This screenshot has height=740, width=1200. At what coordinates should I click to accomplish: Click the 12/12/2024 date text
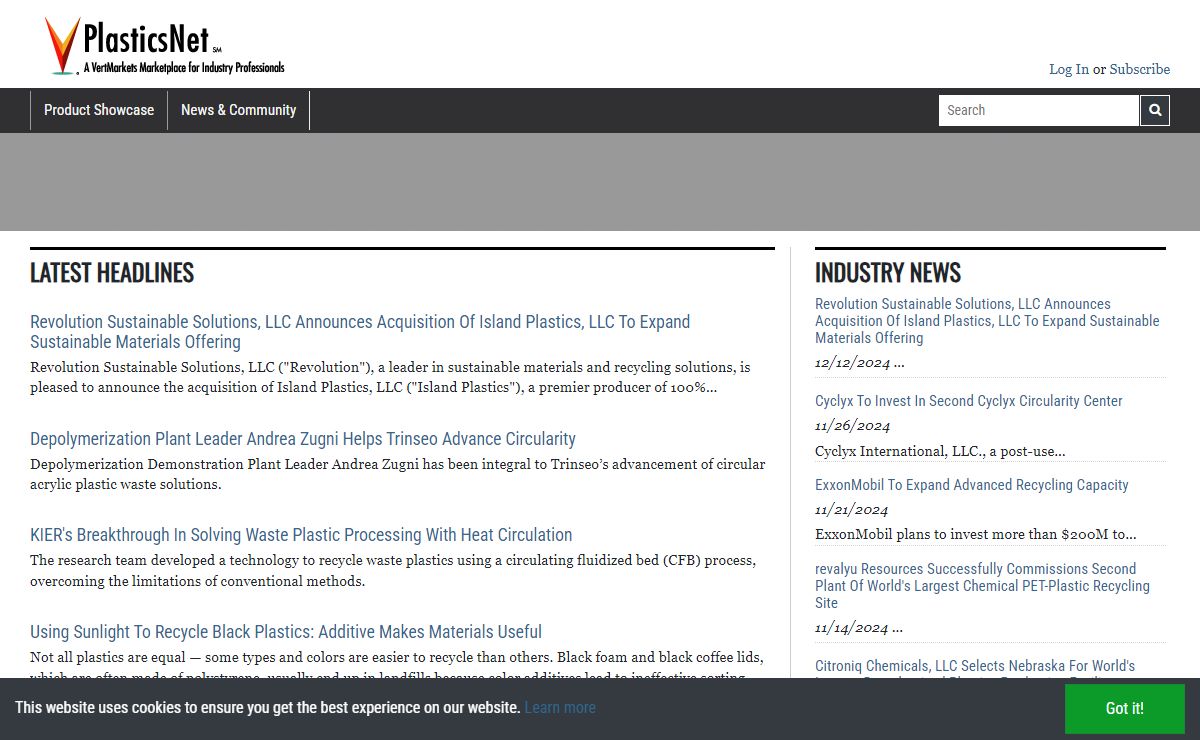[852, 363]
